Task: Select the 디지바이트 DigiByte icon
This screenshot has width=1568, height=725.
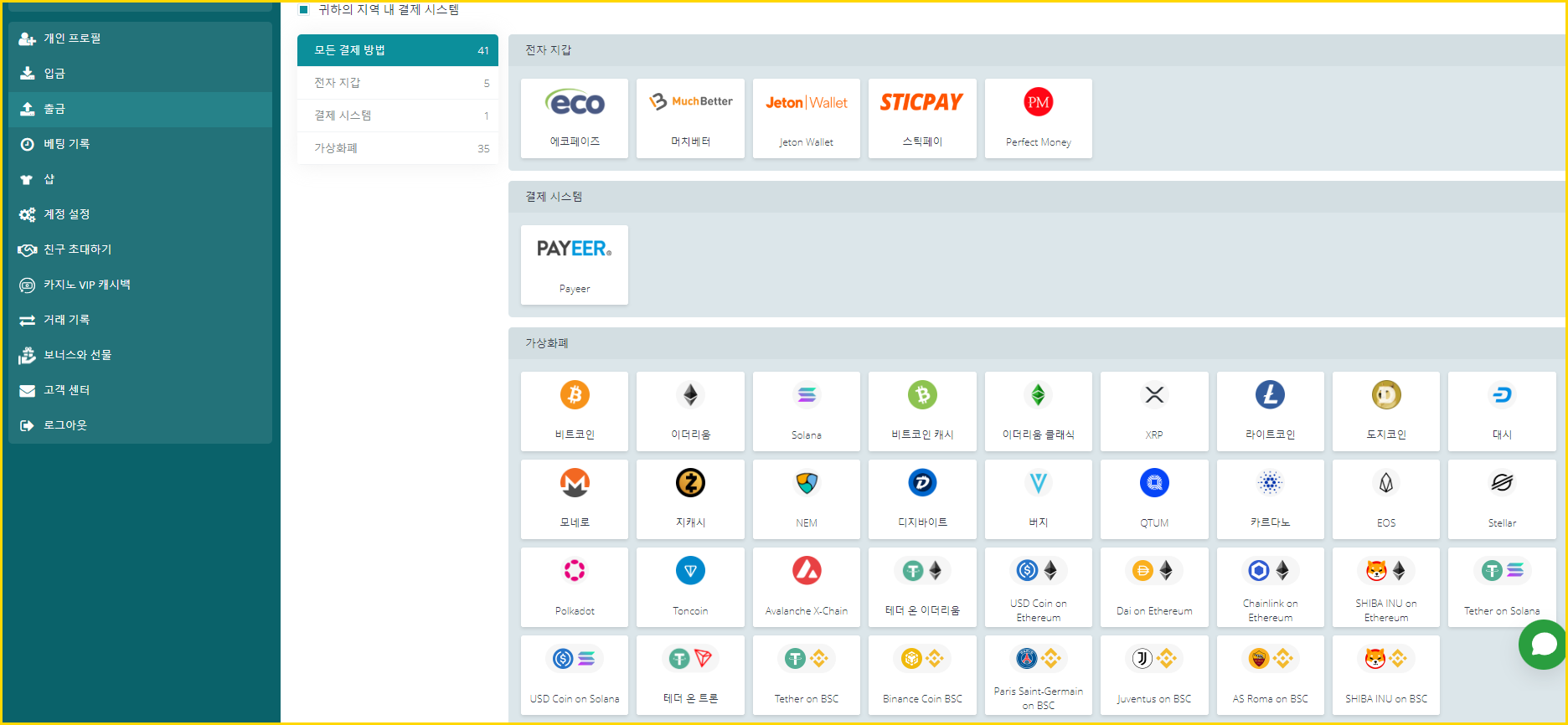Action: point(922,483)
